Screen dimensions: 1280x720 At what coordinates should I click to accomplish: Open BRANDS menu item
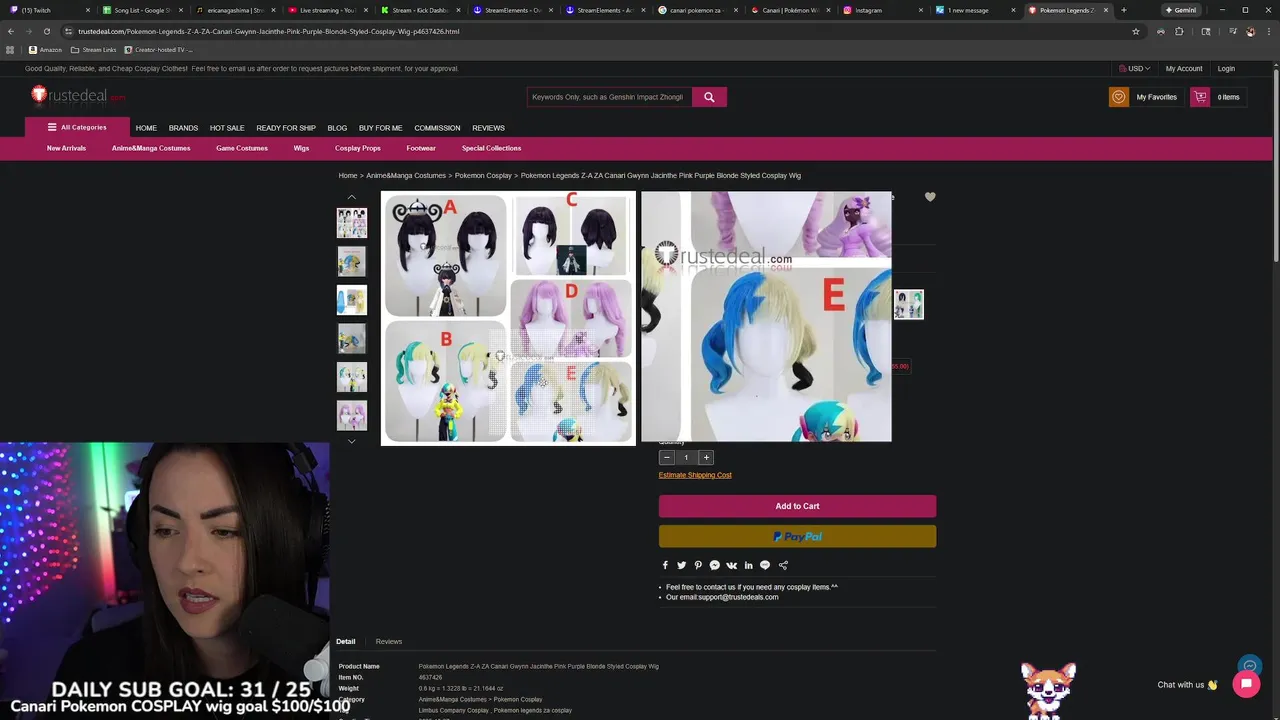tap(183, 128)
